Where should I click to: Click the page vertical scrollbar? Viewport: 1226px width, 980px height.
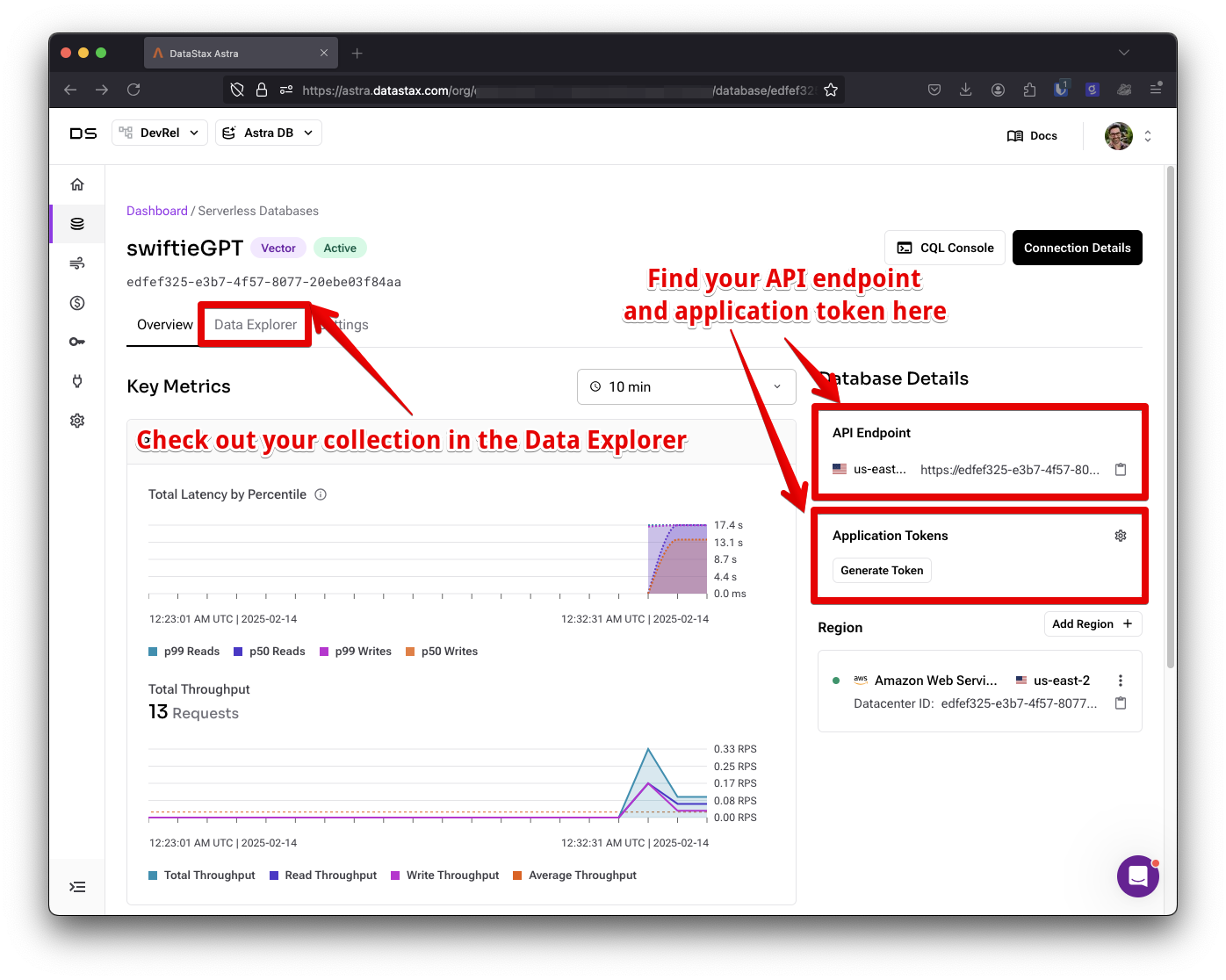(1171, 418)
